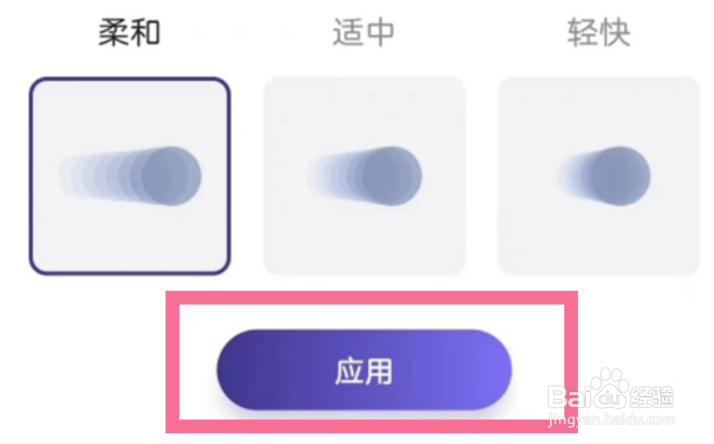Click the faded motion trail in the 柔和 card
Viewport: 714px width, 444px height.
[98, 177]
